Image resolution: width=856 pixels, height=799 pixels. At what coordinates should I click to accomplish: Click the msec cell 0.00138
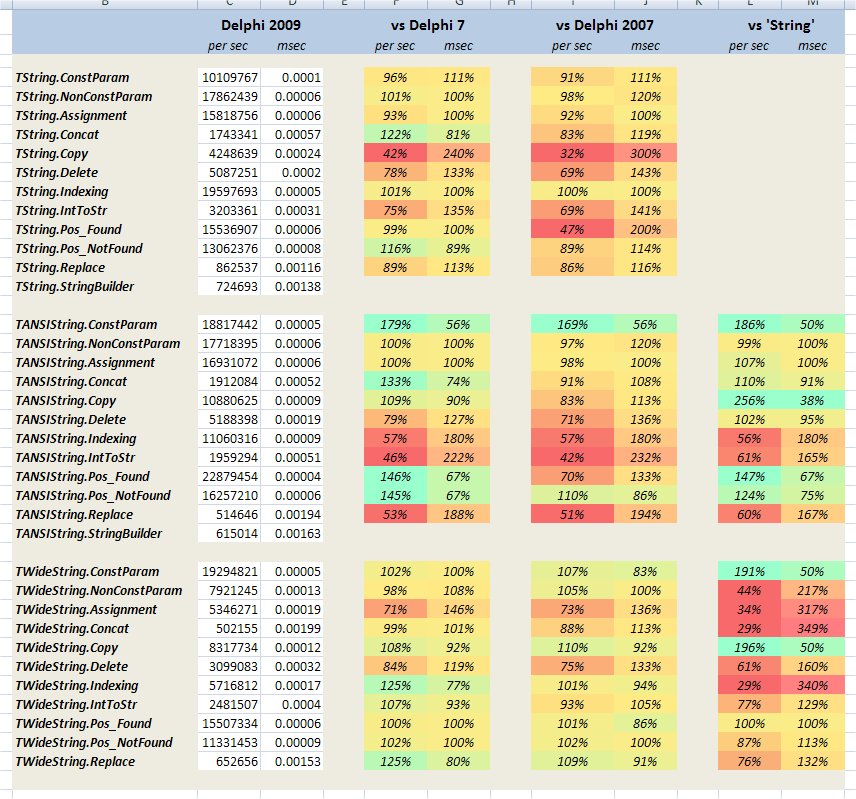[x=292, y=287]
